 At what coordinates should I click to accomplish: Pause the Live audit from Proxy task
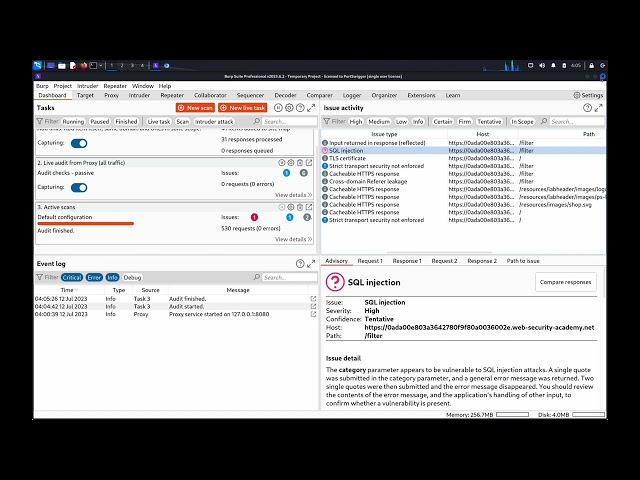click(282, 162)
